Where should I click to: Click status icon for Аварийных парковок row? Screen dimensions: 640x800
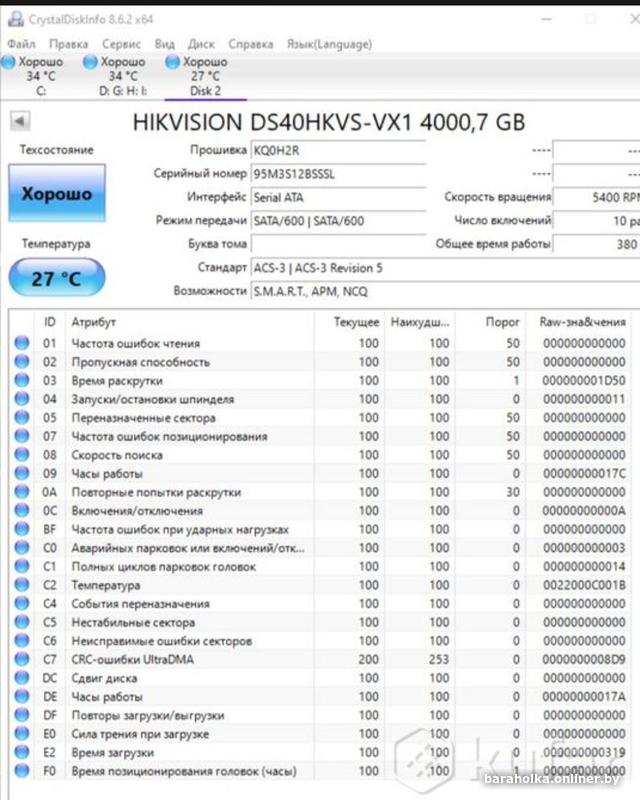click(22, 547)
